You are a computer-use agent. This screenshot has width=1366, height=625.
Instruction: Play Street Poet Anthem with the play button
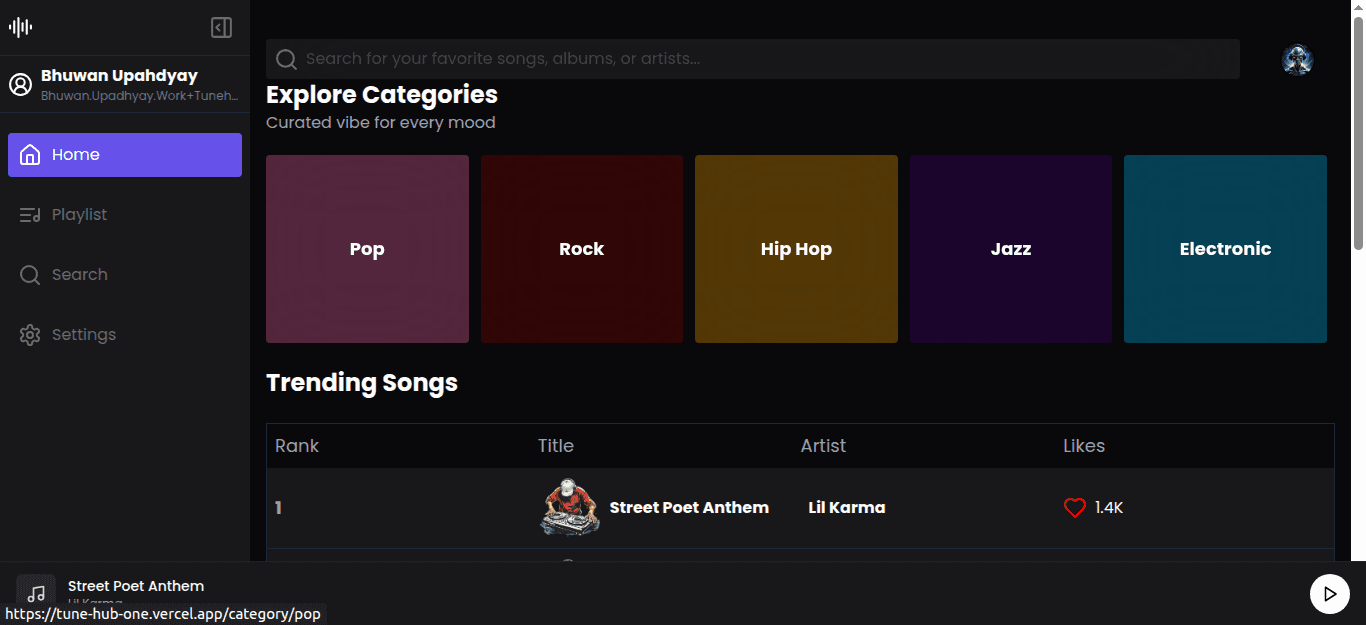[1330, 594]
